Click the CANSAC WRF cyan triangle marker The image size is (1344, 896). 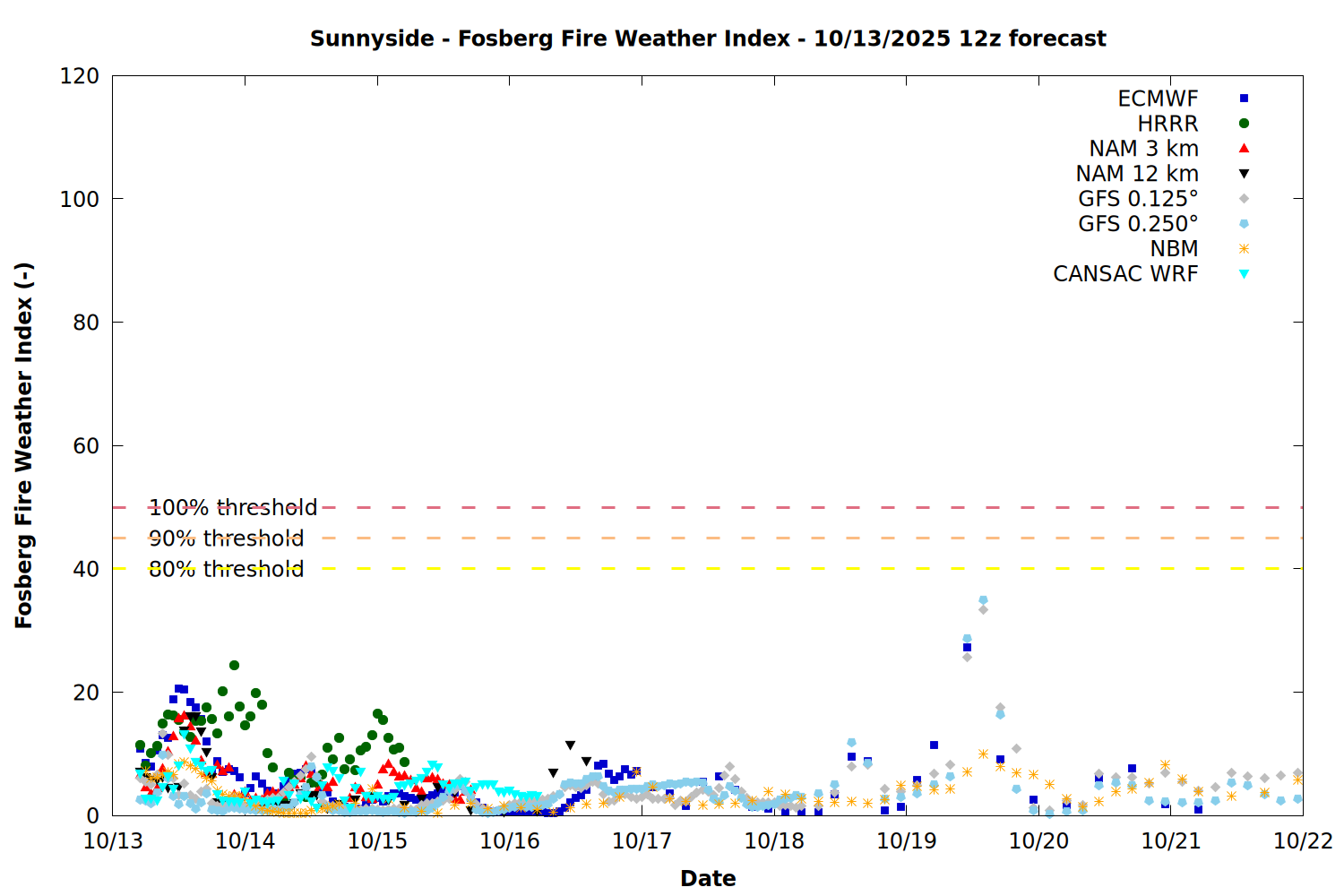click(x=1244, y=274)
